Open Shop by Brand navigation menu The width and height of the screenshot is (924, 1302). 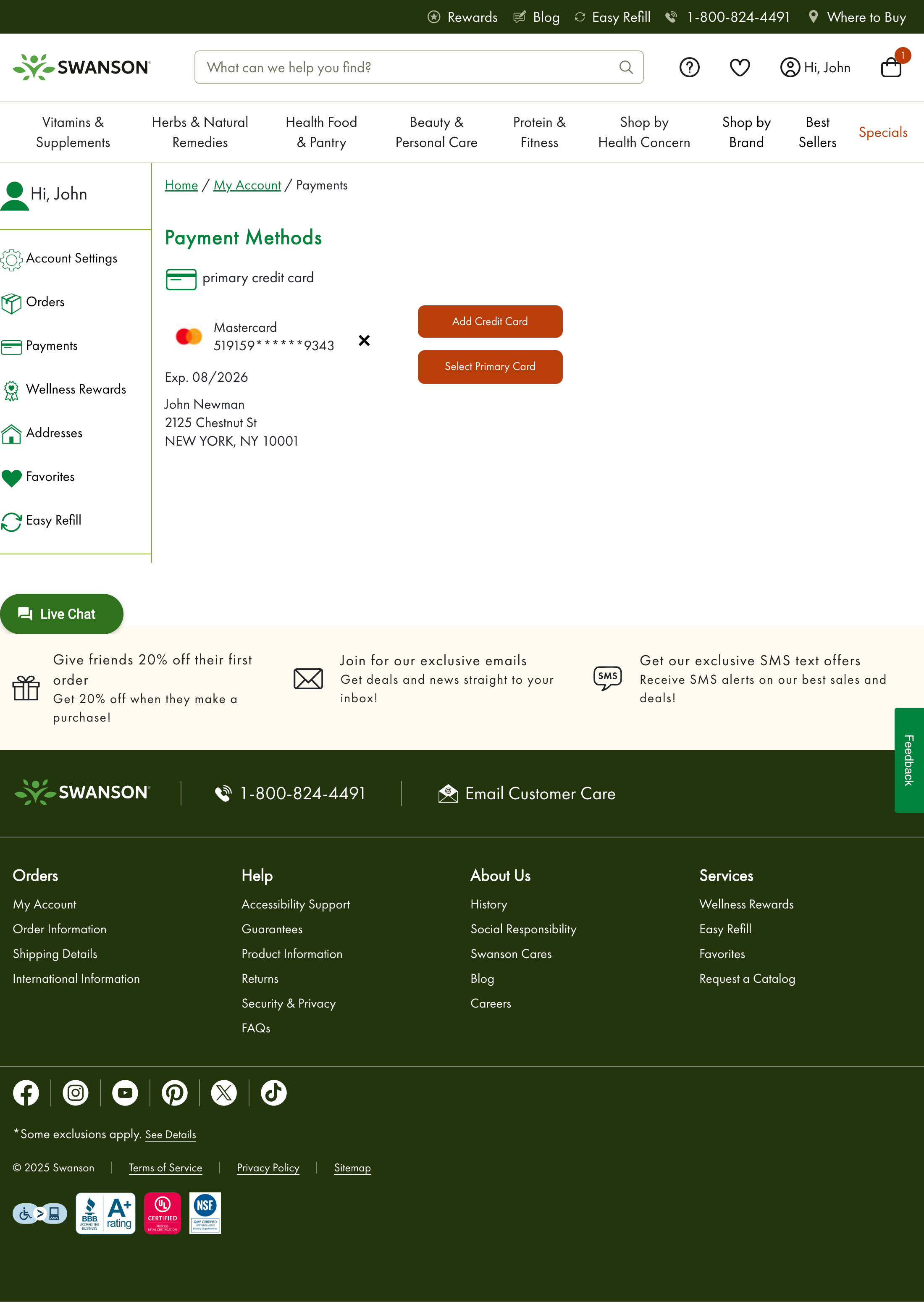[746, 132]
